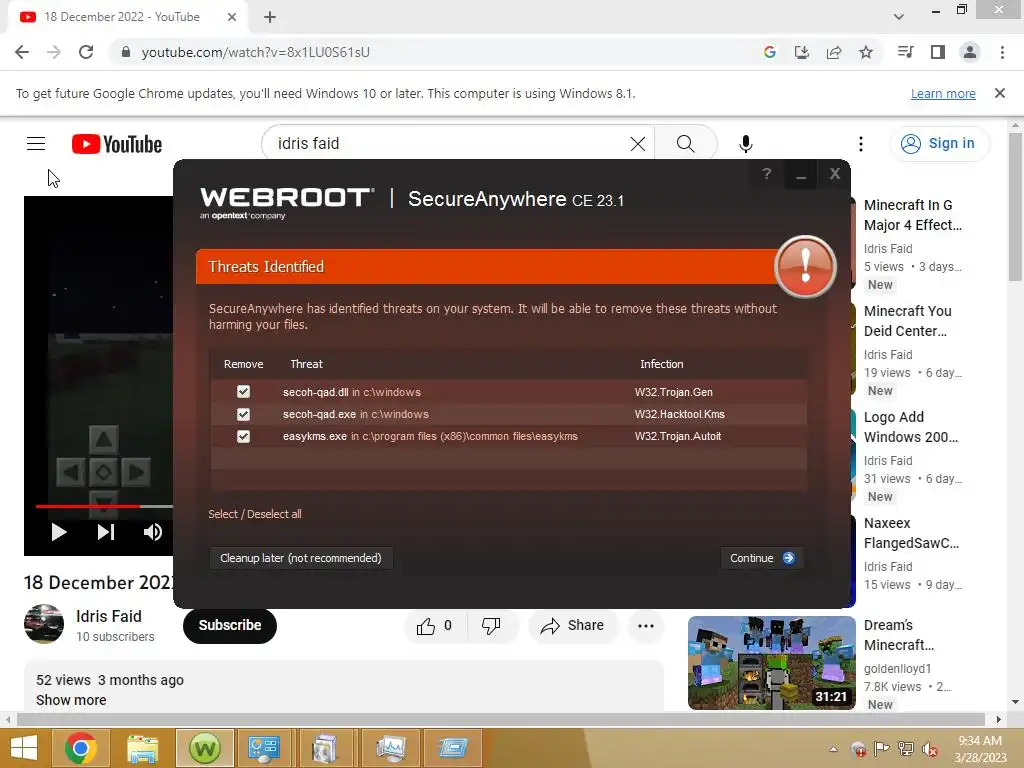Click the Google icon in address bar
Screen dimensions: 1024x768
(769, 52)
